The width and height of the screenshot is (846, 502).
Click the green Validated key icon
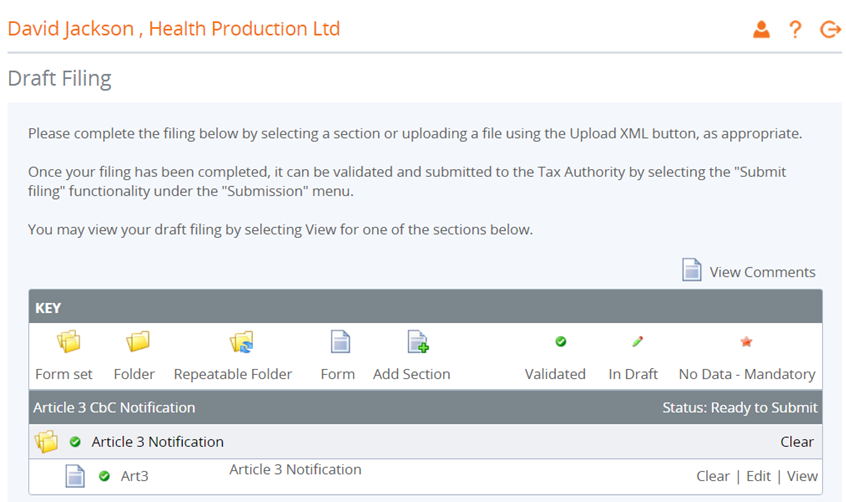[x=560, y=342]
